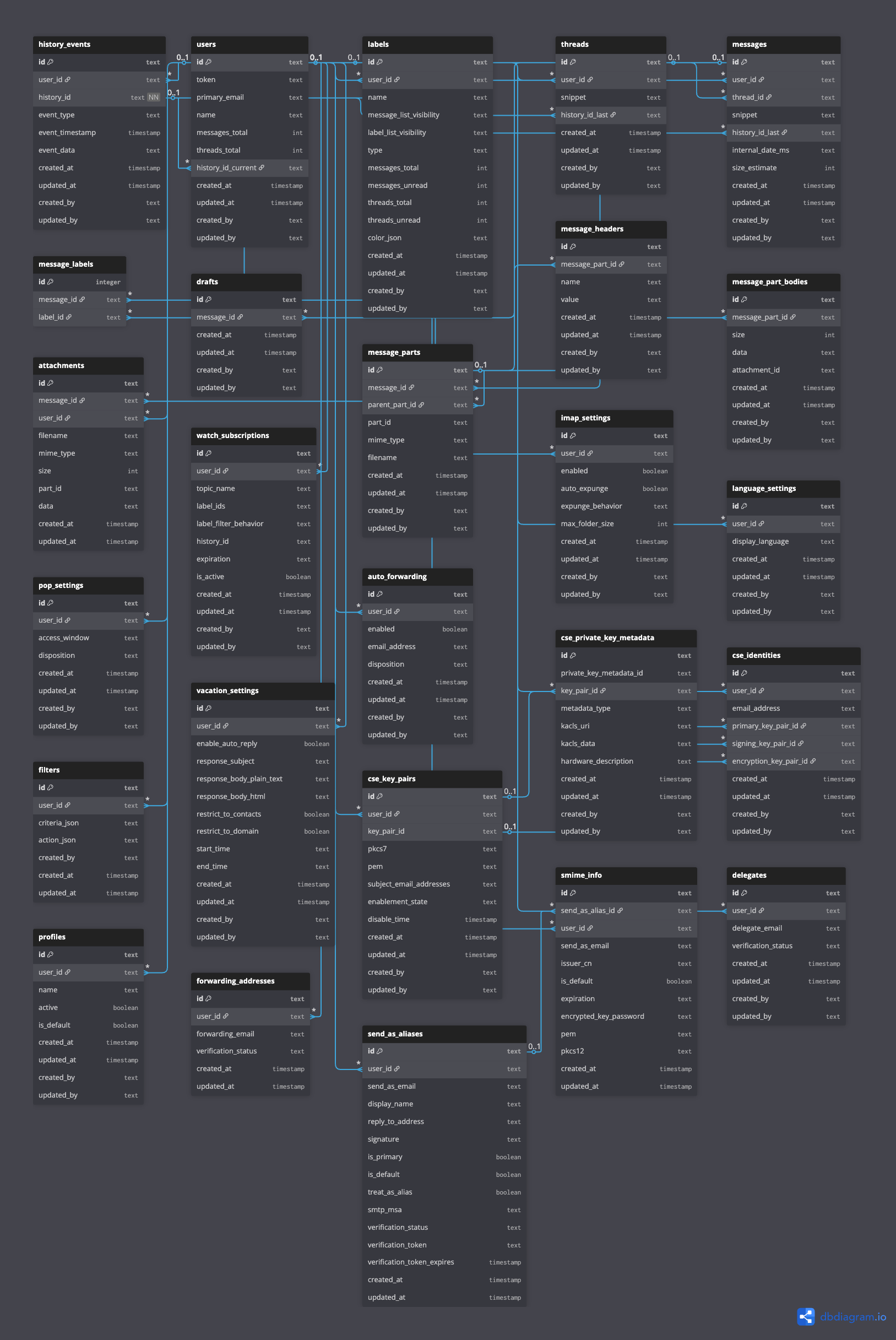Open the dbdiagram.io link text

pyautogui.click(x=852, y=1316)
